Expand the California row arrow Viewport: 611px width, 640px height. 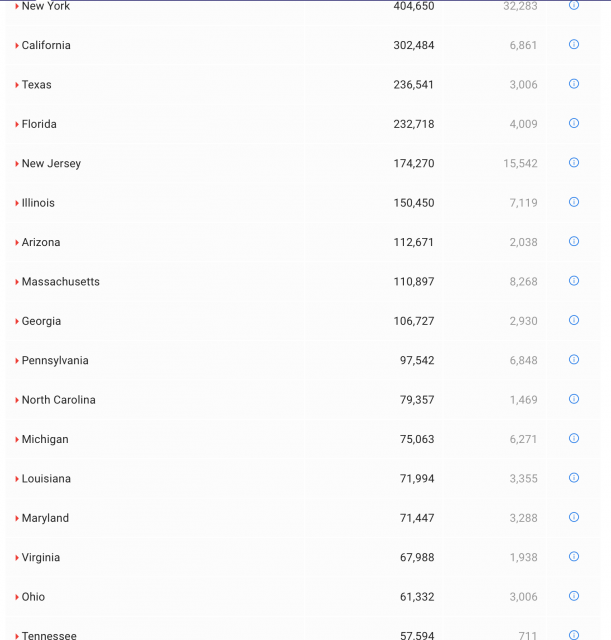click(x=17, y=46)
